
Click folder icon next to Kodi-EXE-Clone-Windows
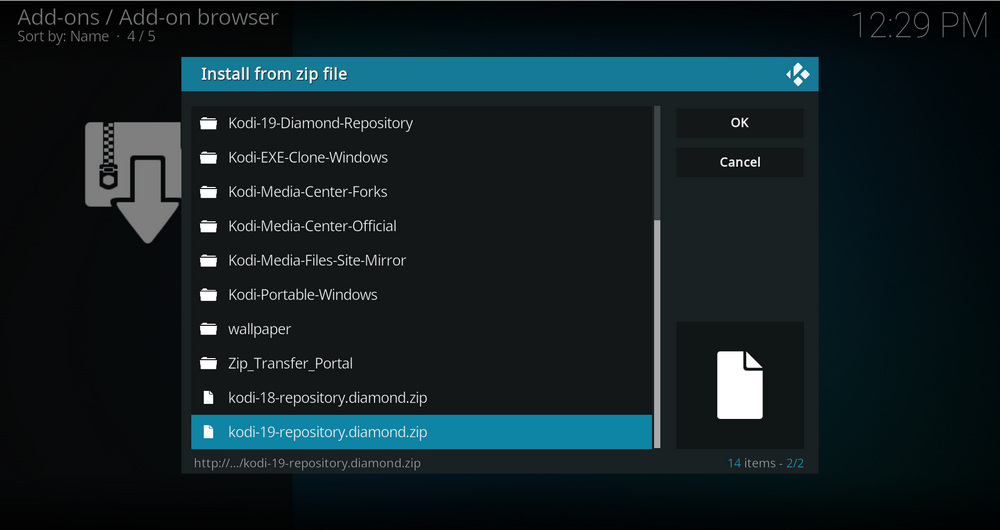[x=208, y=158]
